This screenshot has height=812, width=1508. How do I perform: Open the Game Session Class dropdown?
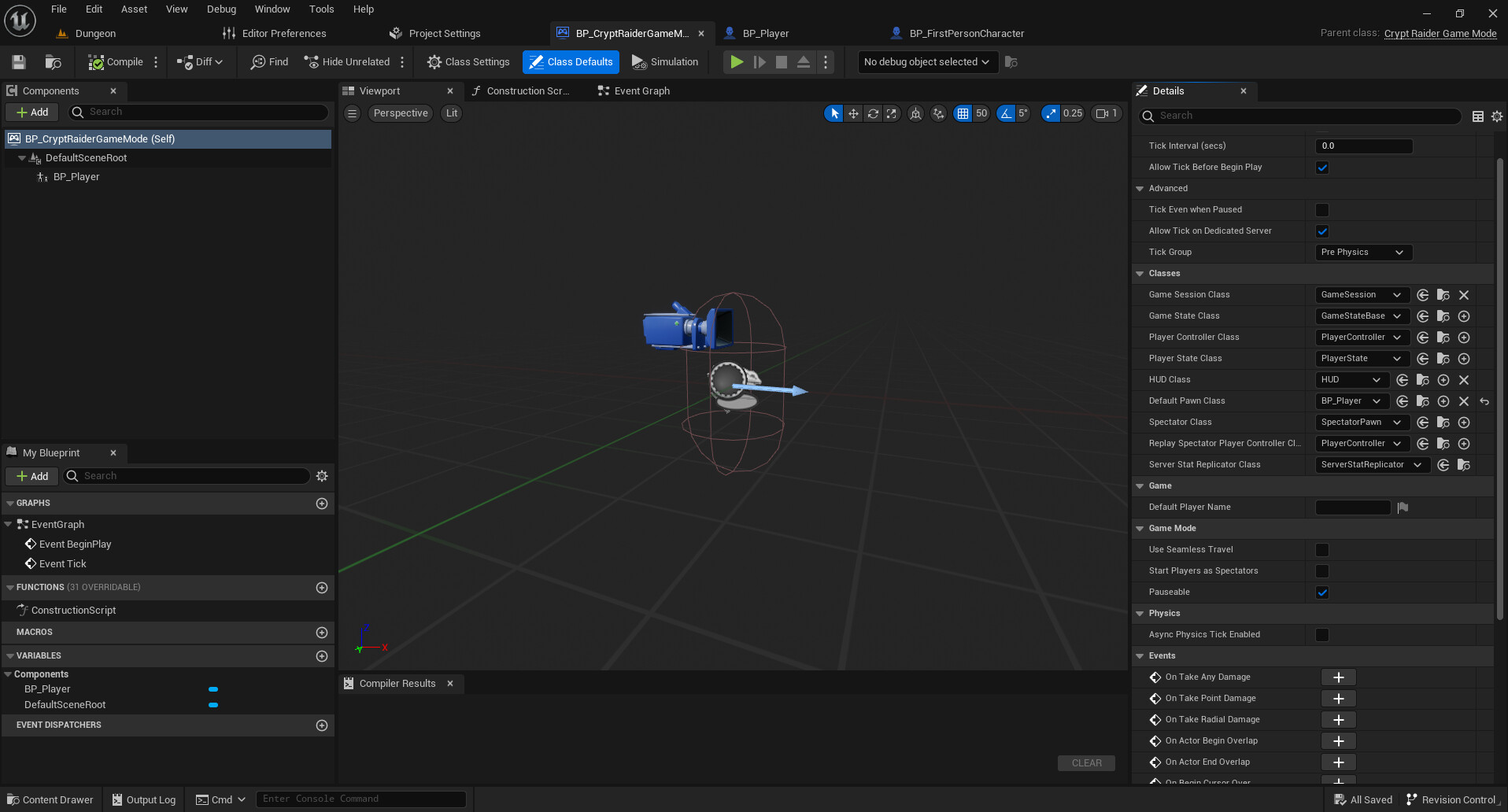pos(1362,294)
